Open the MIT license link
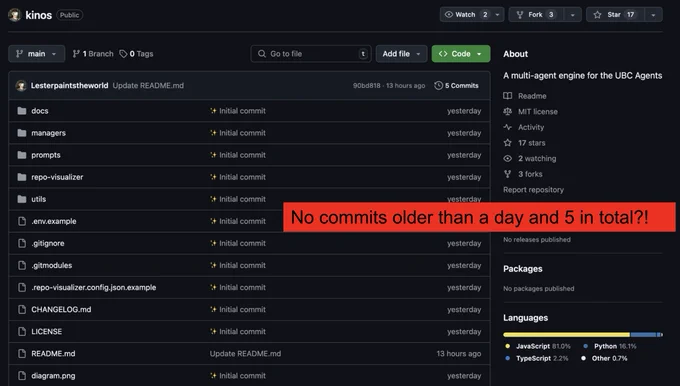The image size is (680, 386). pos(538,111)
